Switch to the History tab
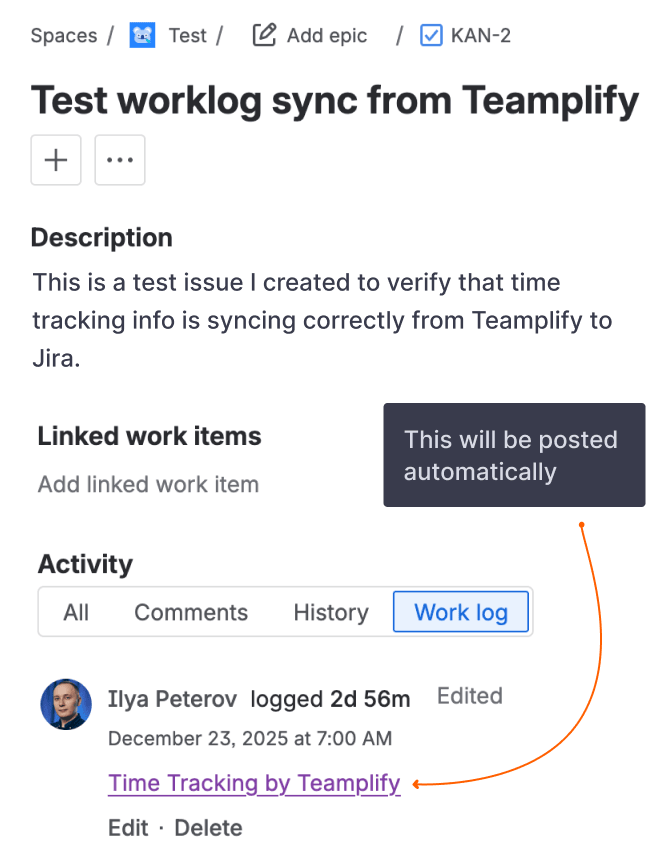Screen dimensions: 670x860 (x=331, y=612)
